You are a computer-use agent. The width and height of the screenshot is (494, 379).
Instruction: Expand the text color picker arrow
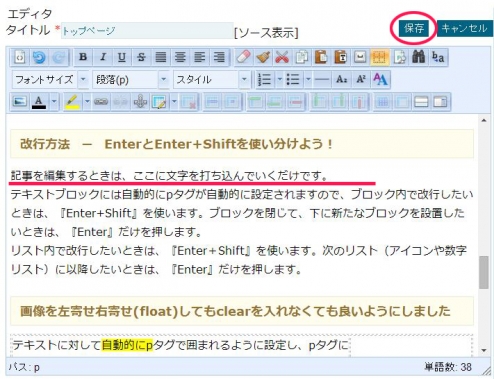tap(54, 101)
